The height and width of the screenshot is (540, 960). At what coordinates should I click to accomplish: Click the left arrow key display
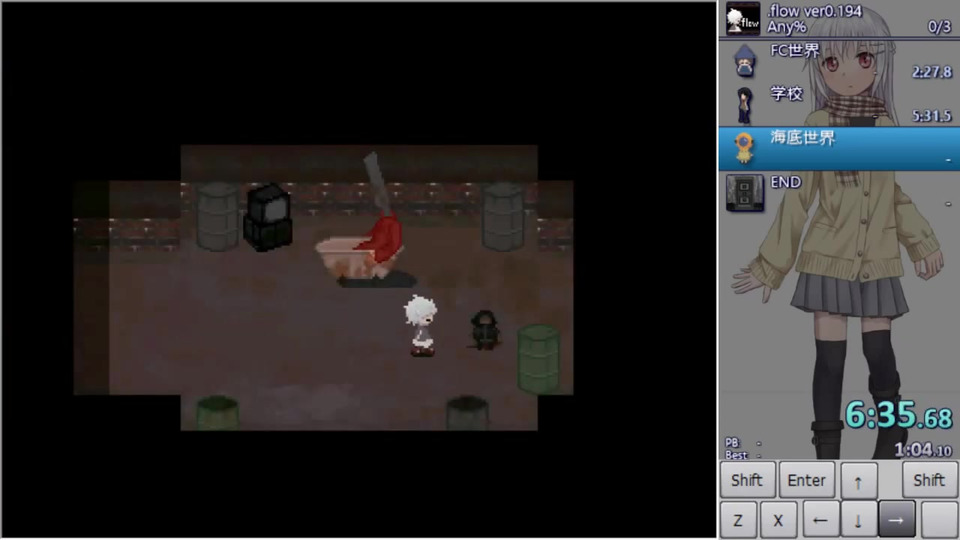point(820,520)
